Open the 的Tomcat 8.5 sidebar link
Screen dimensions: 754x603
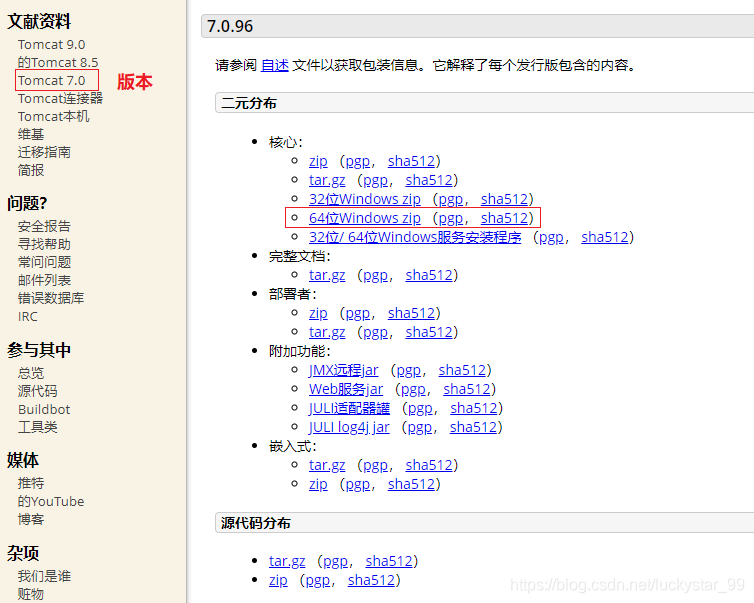[x=58, y=63]
